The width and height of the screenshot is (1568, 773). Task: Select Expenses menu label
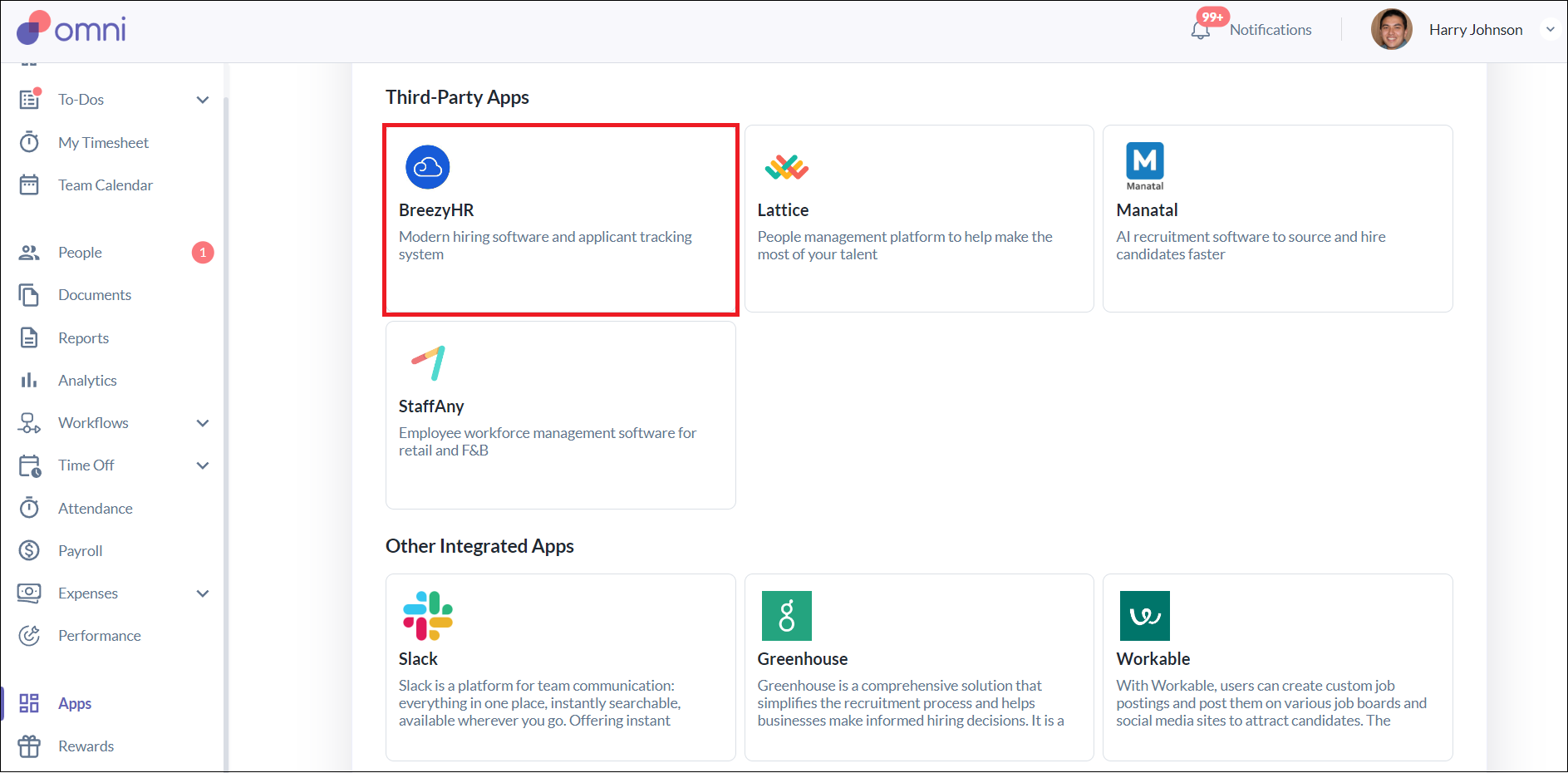[x=88, y=593]
